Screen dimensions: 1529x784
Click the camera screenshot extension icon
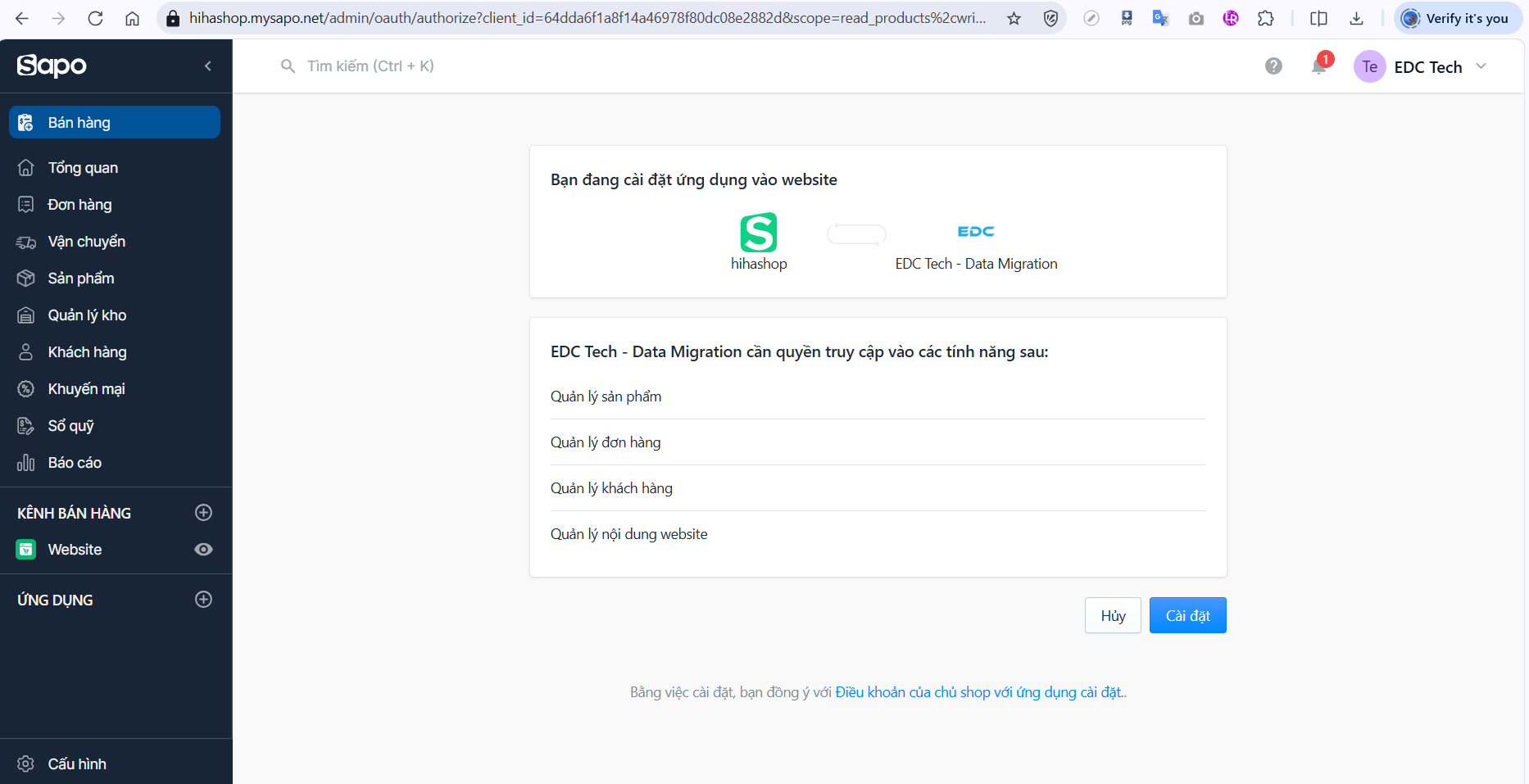[x=1196, y=18]
